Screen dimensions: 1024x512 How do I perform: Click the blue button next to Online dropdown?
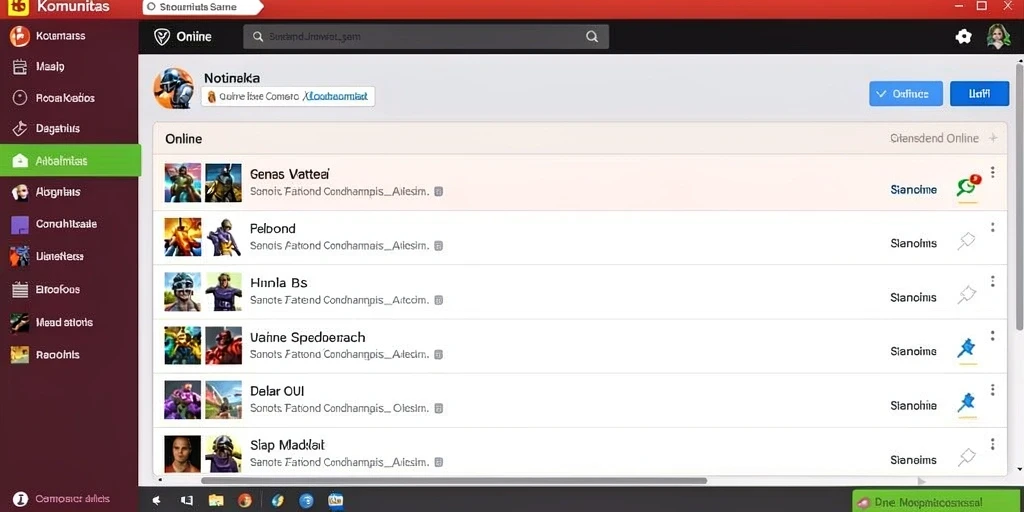tap(980, 93)
